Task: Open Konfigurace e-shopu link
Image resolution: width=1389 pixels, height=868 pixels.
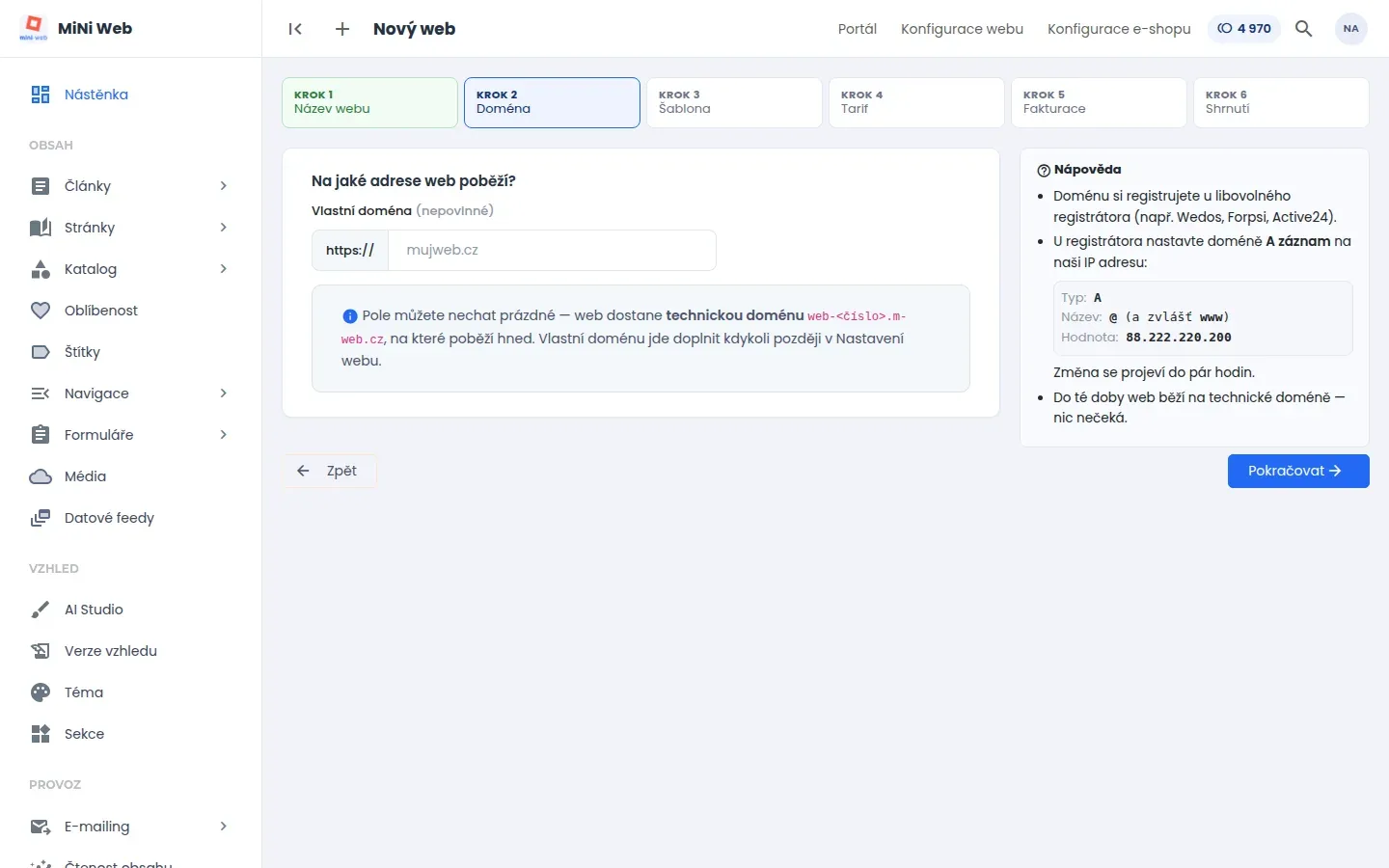Action: (1119, 29)
